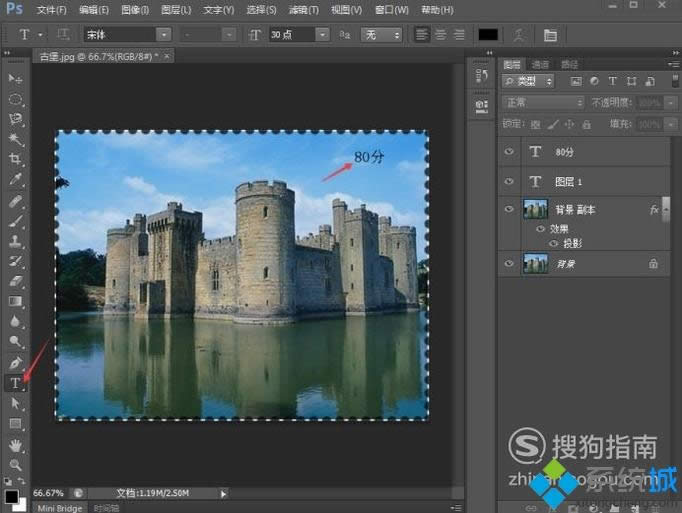This screenshot has width=682, height=513.
Task: Filter layers by type layers
Action: pyautogui.click(x=612, y=81)
